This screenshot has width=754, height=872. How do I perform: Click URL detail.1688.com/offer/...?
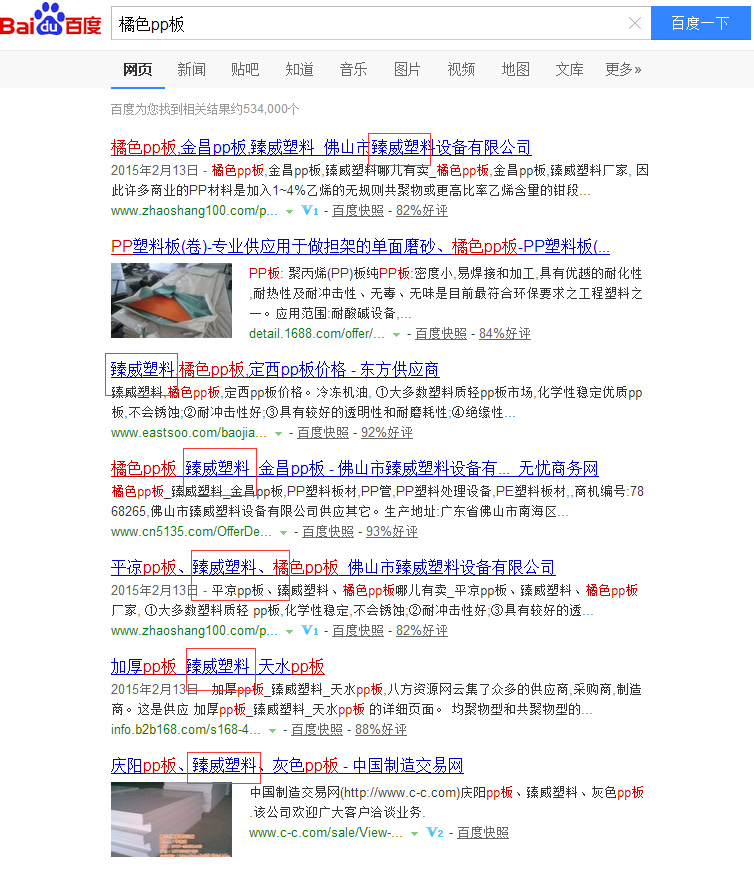tap(317, 334)
